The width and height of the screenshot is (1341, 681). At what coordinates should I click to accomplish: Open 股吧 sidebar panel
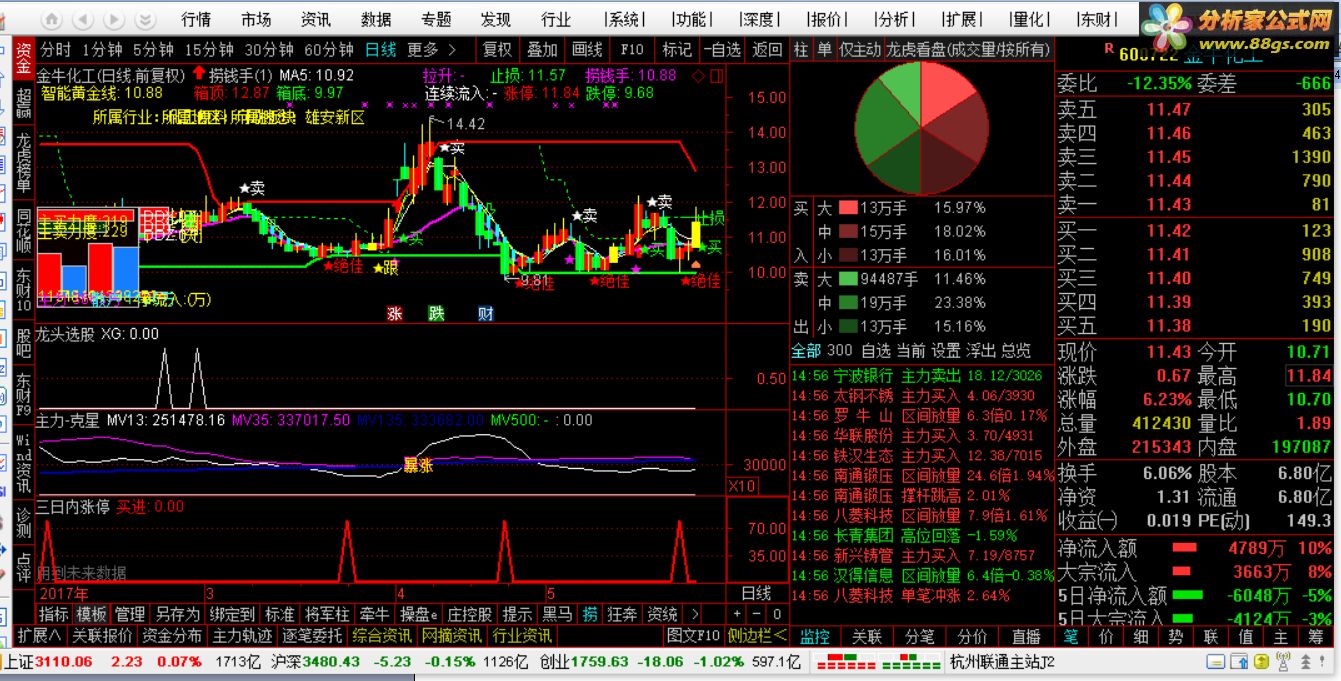pyautogui.click(x=23, y=343)
